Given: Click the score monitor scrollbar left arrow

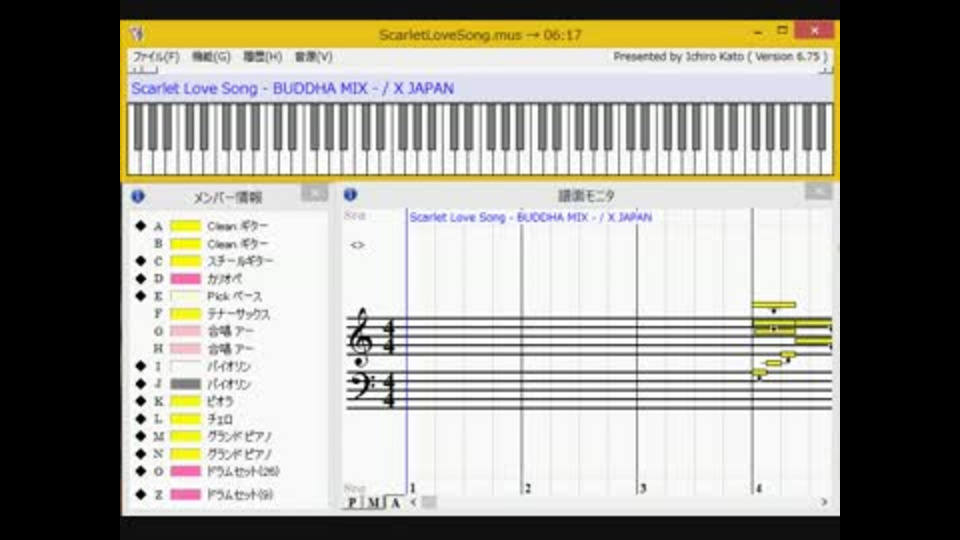Looking at the screenshot, I should (x=414, y=502).
